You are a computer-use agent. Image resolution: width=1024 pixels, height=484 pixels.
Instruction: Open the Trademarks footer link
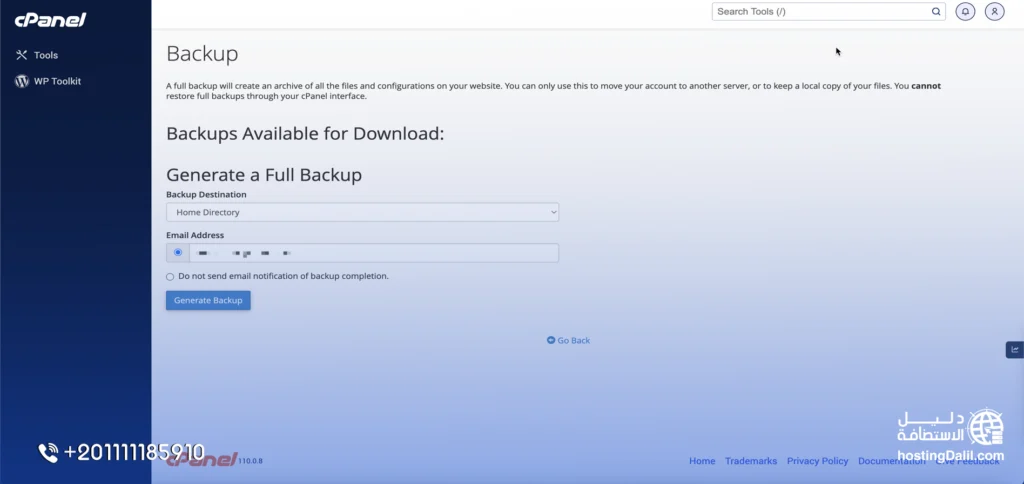tap(751, 461)
